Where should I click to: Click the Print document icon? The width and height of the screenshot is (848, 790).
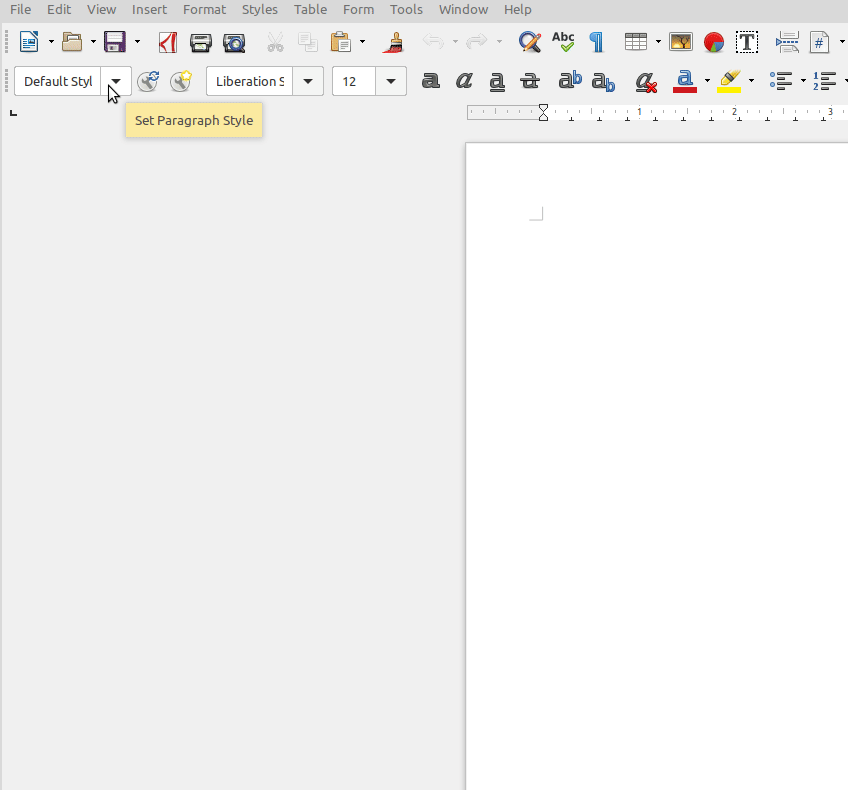point(201,42)
